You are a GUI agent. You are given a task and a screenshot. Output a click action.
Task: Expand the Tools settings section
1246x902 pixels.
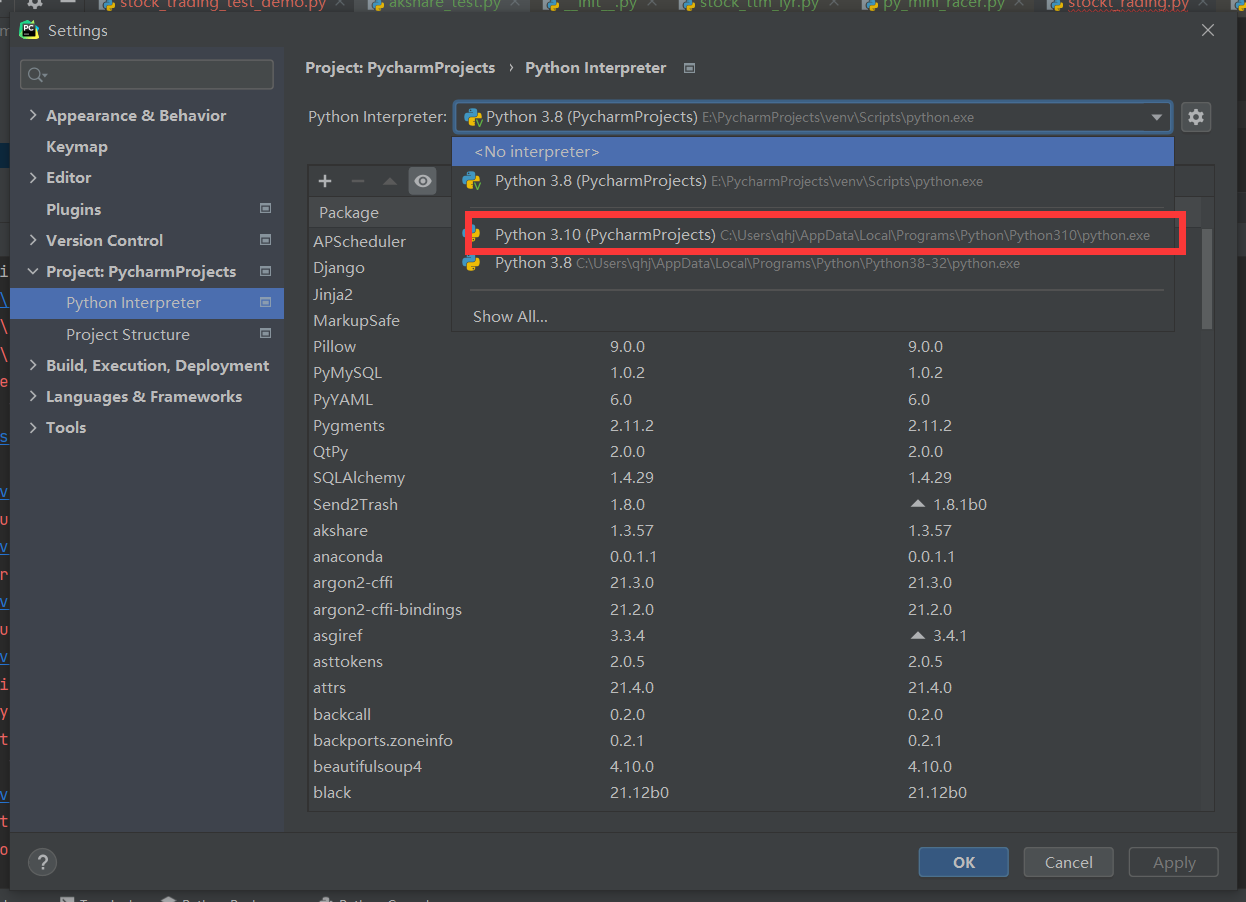click(33, 427)
